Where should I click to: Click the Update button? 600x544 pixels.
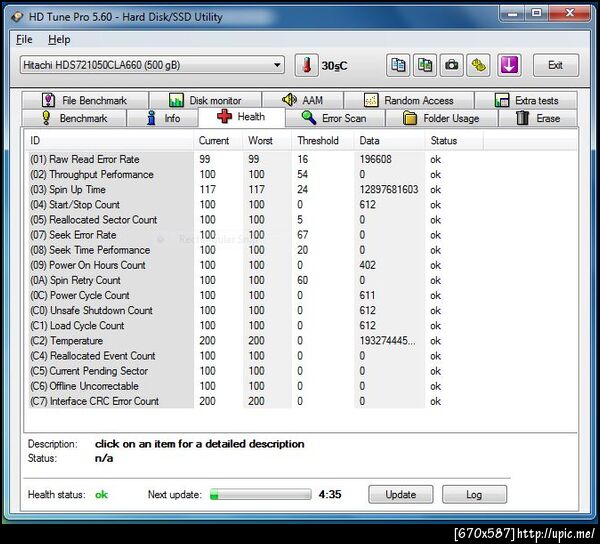pyautogui.click(x=401, y=494)
